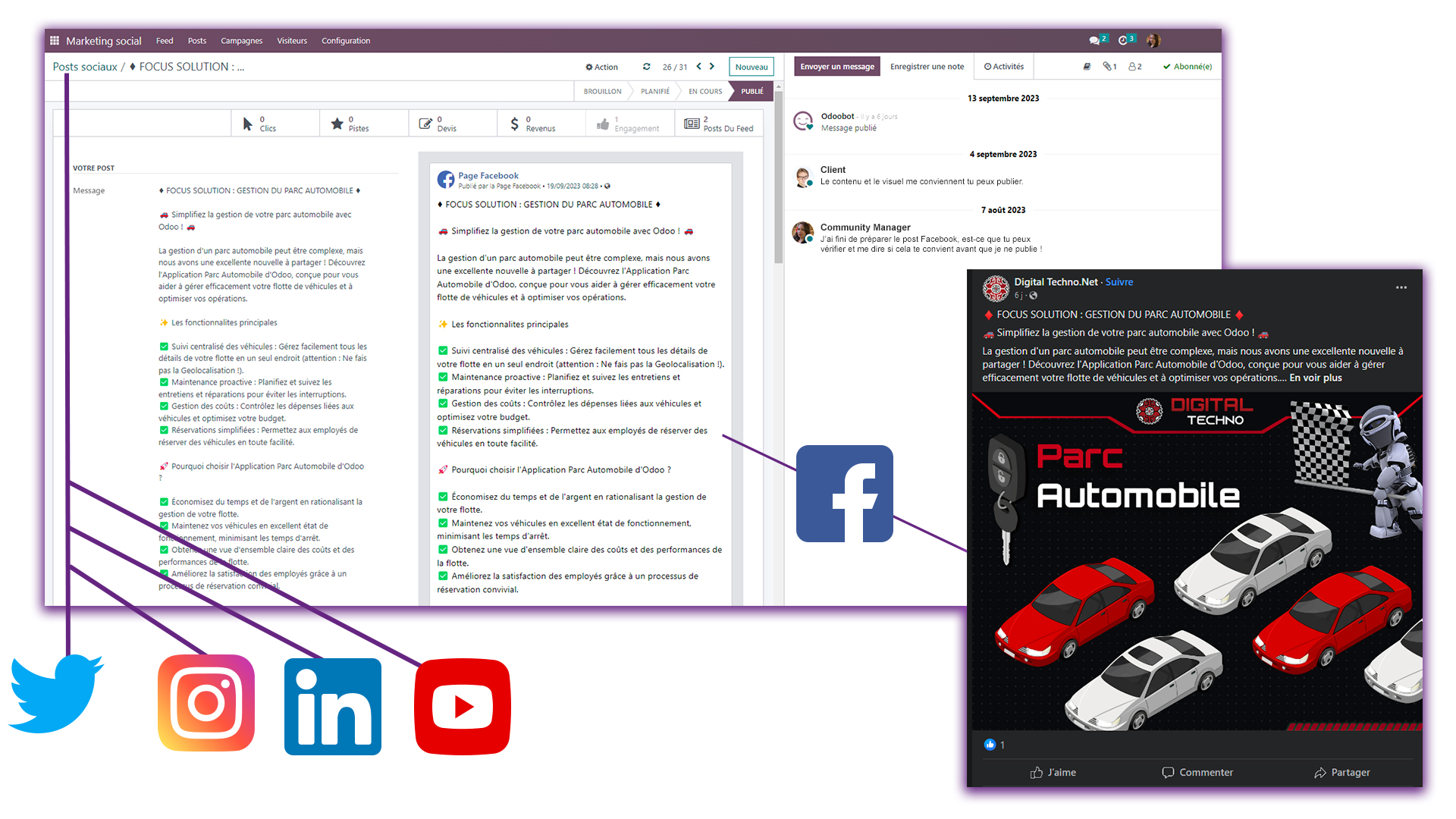Go to next record arrow

click(x=712, y=67)
